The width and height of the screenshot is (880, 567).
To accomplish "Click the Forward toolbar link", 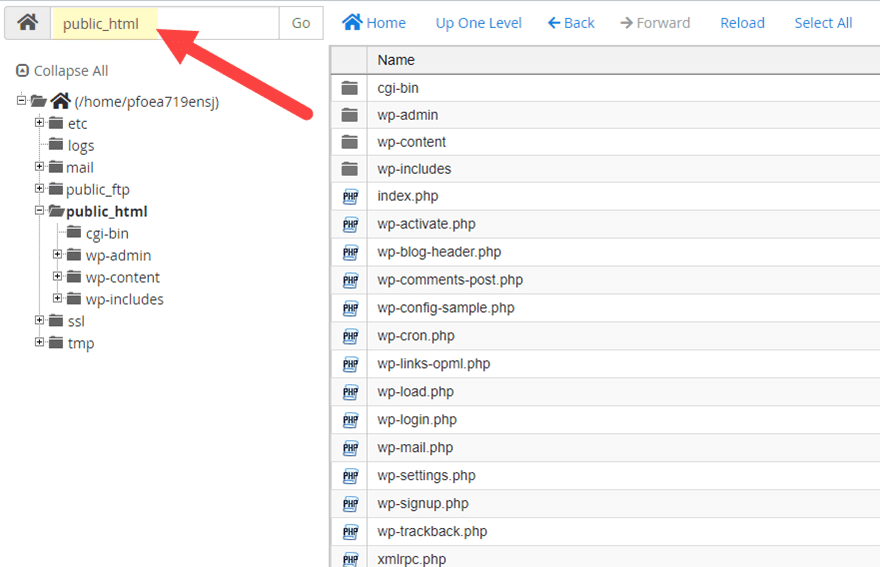I will (x=655, y=23).
